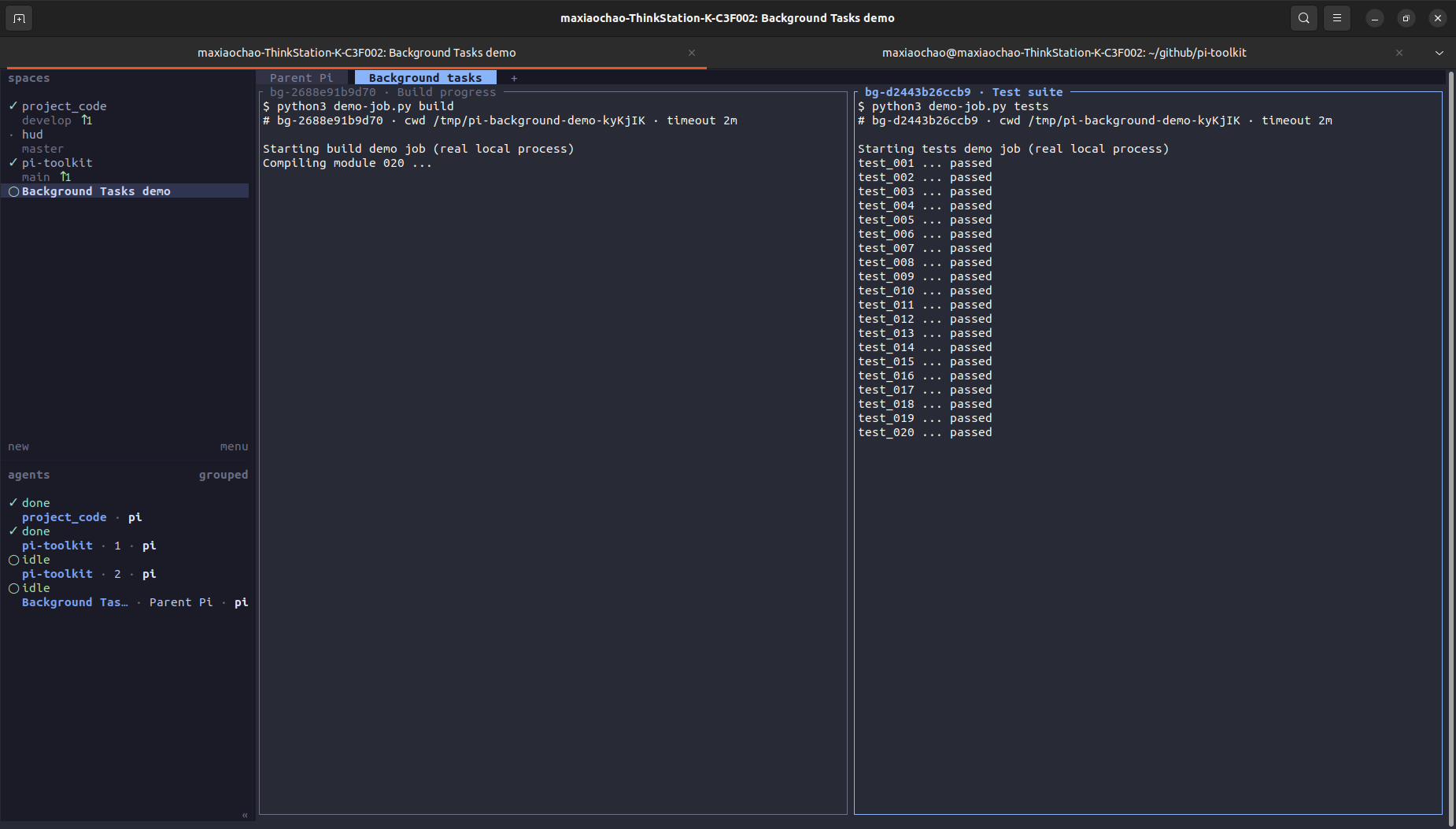Switch to the ~/github/pi-toolkit terminal tab
This screenshot has height=829, width=1456.
pyautogui.click(x=1064, y=53)
